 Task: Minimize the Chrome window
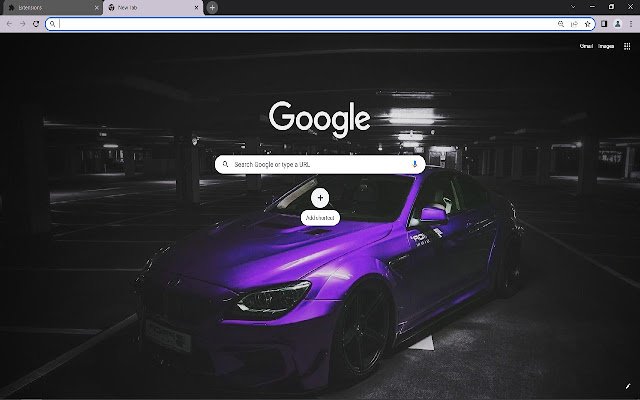coord(592,7)
